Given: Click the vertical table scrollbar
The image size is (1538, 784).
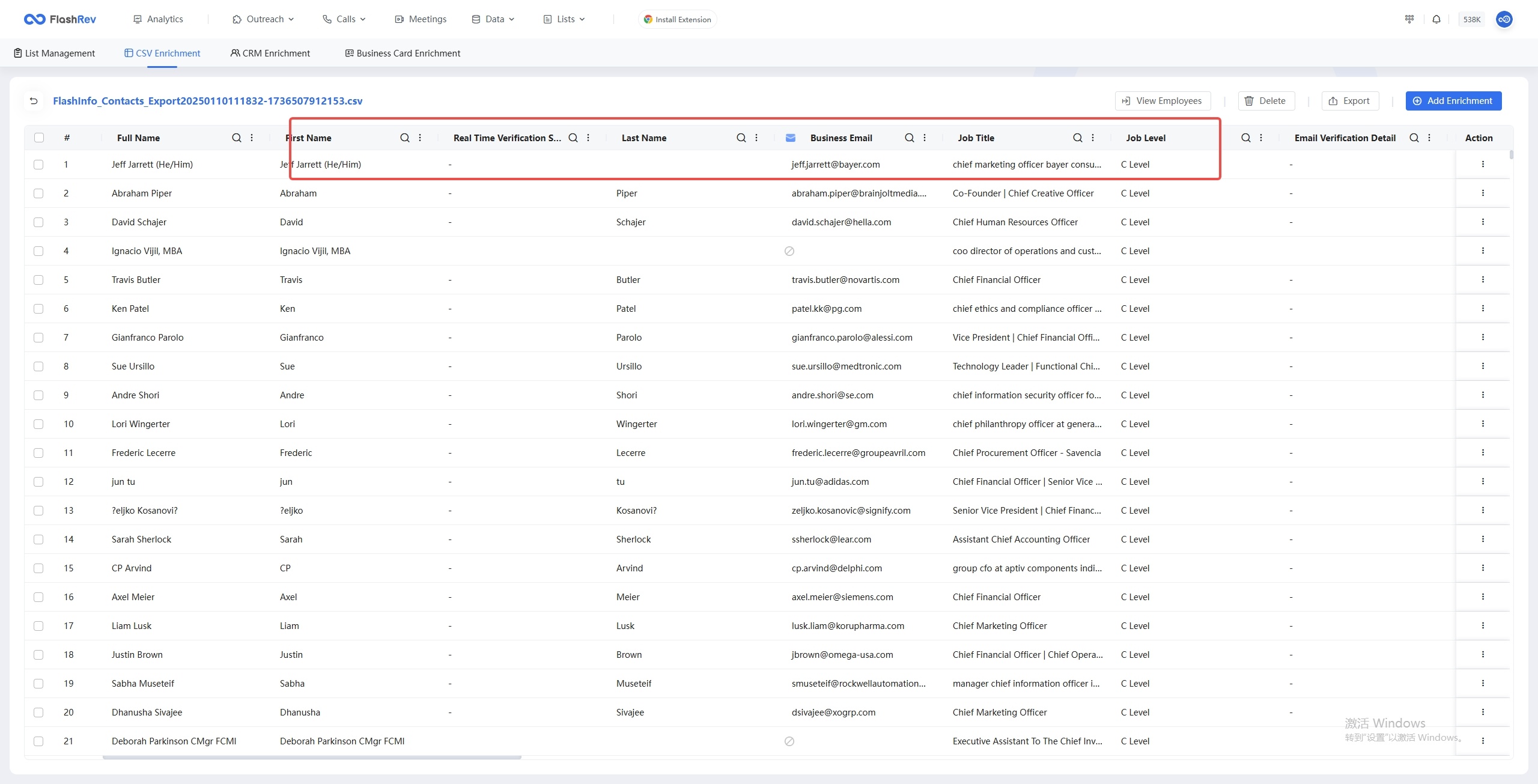Looking at the screenshot, I should pyautogui.click(x=1511, y=154).
